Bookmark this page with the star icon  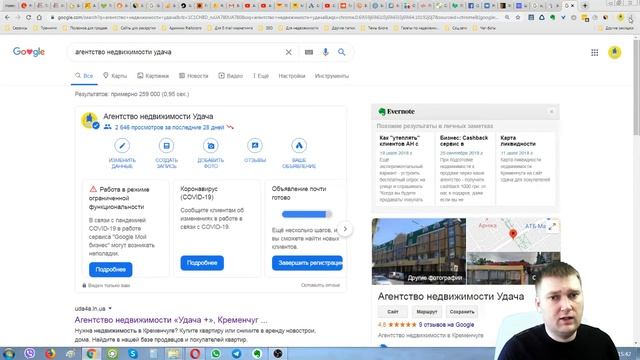[x=518, y=18]
